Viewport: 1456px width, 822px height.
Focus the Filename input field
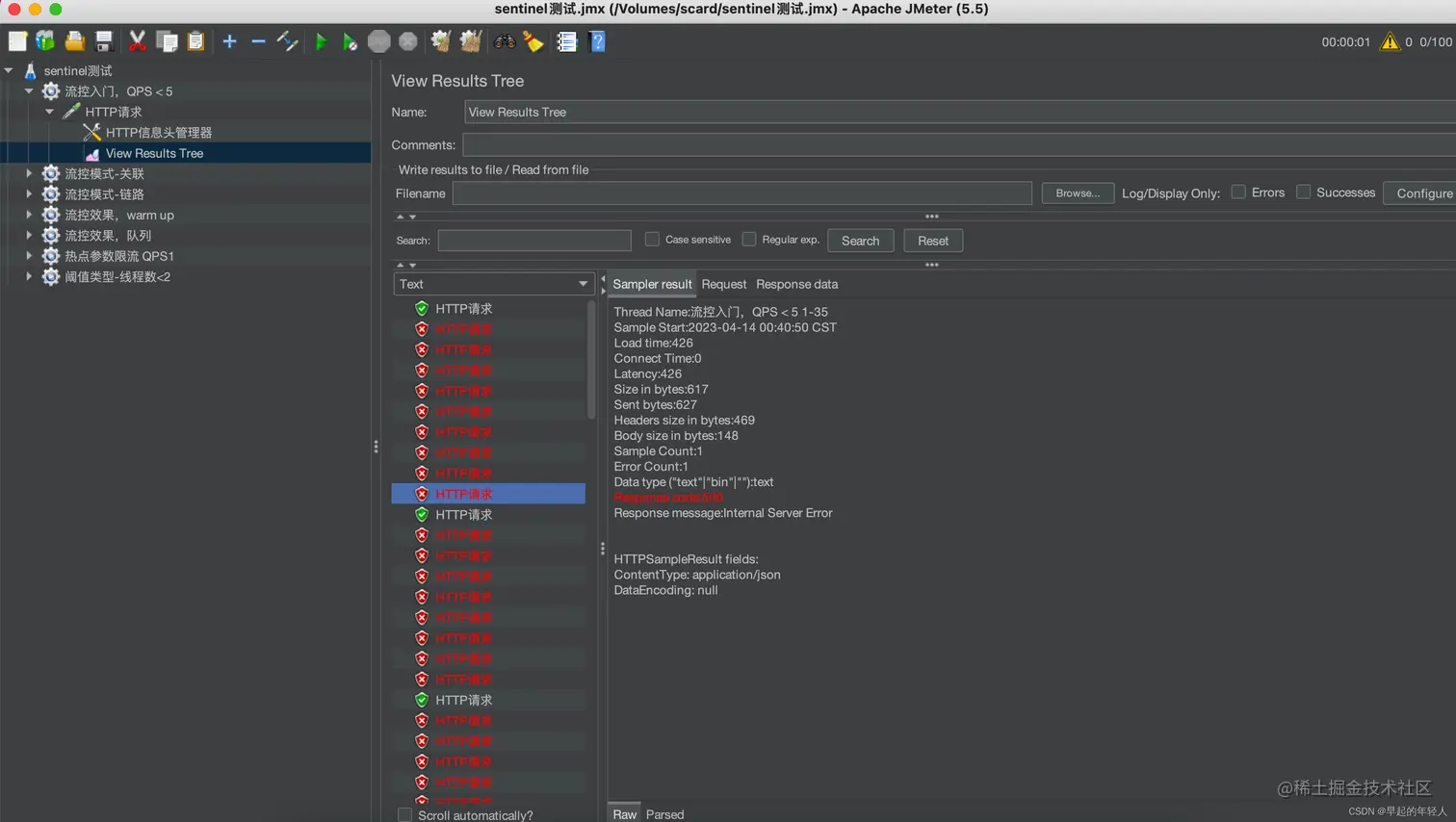(742, 193)
